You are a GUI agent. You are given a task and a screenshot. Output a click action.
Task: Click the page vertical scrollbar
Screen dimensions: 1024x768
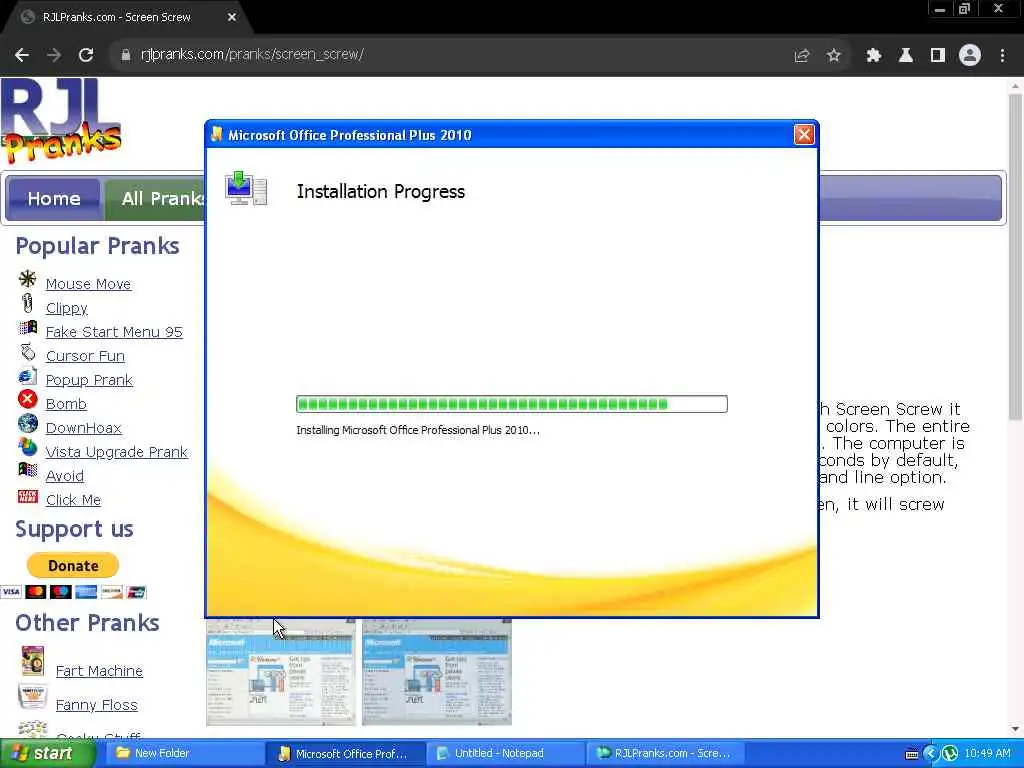point(1015,257)
